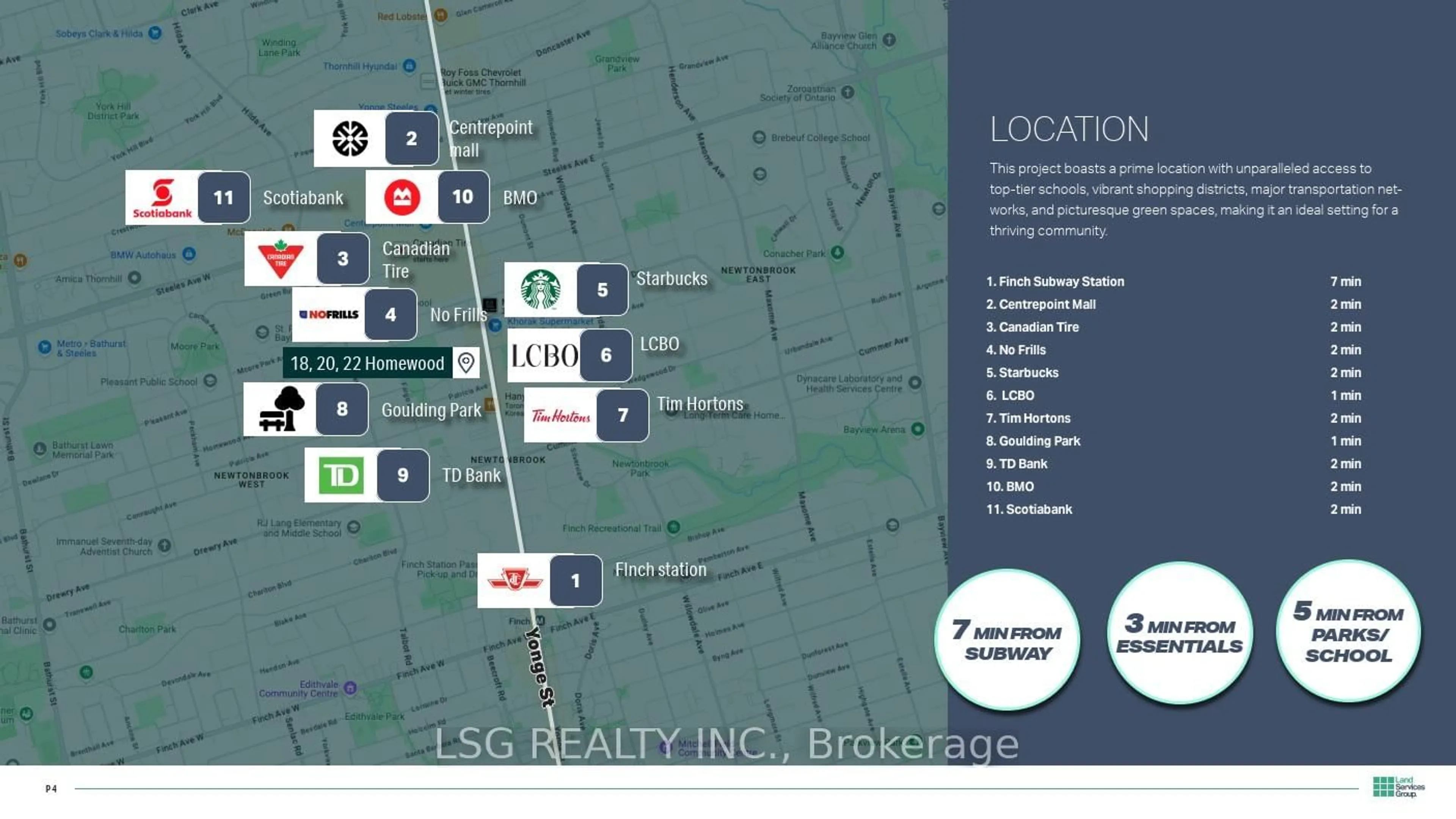Click the Centrepoint Mall logo icon
The width and height of the screenshot is (1456, 819).
[x=350, y=138]
